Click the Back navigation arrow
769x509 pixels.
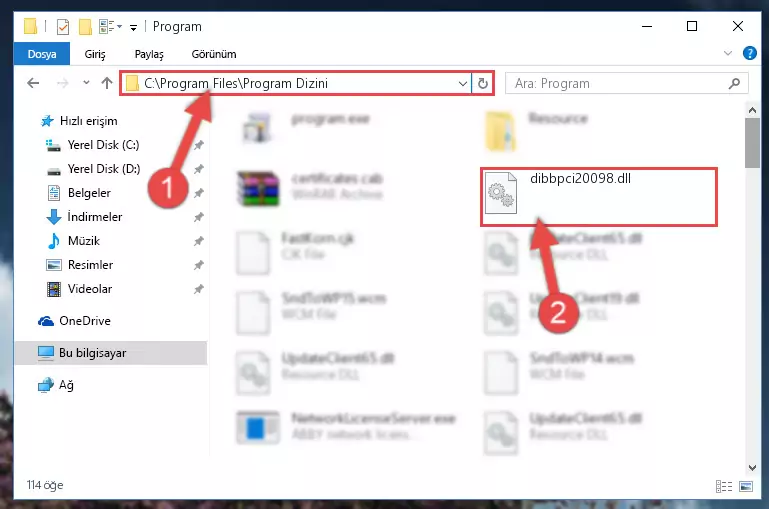click(x=33, y=83)
